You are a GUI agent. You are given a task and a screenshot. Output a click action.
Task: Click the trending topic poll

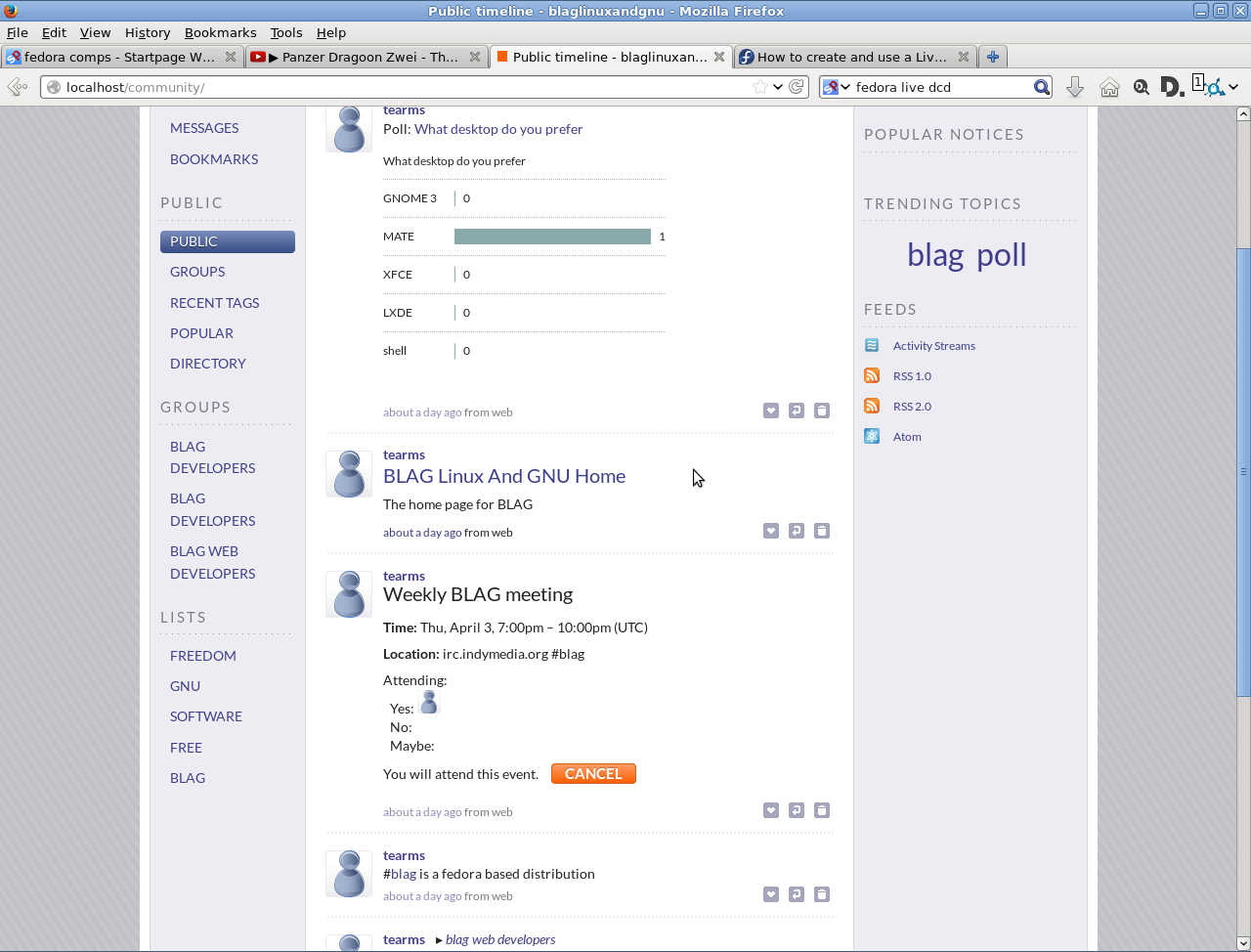tap(1002, 255)
